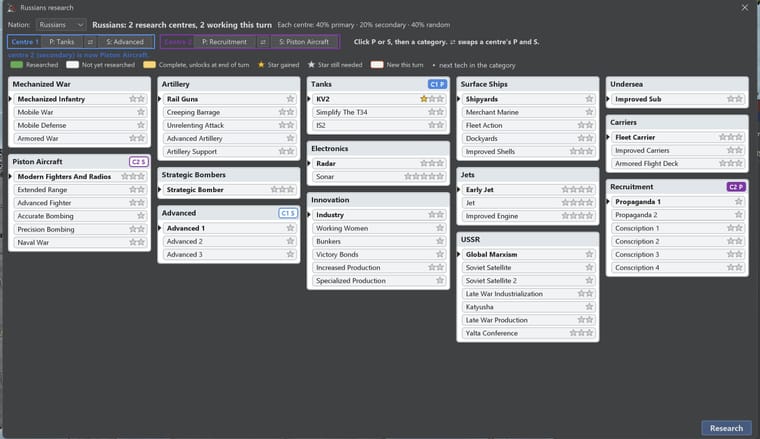Click the stars beside Fleet Carrier
The image size is (760, 439).
[x=731, y=138]
